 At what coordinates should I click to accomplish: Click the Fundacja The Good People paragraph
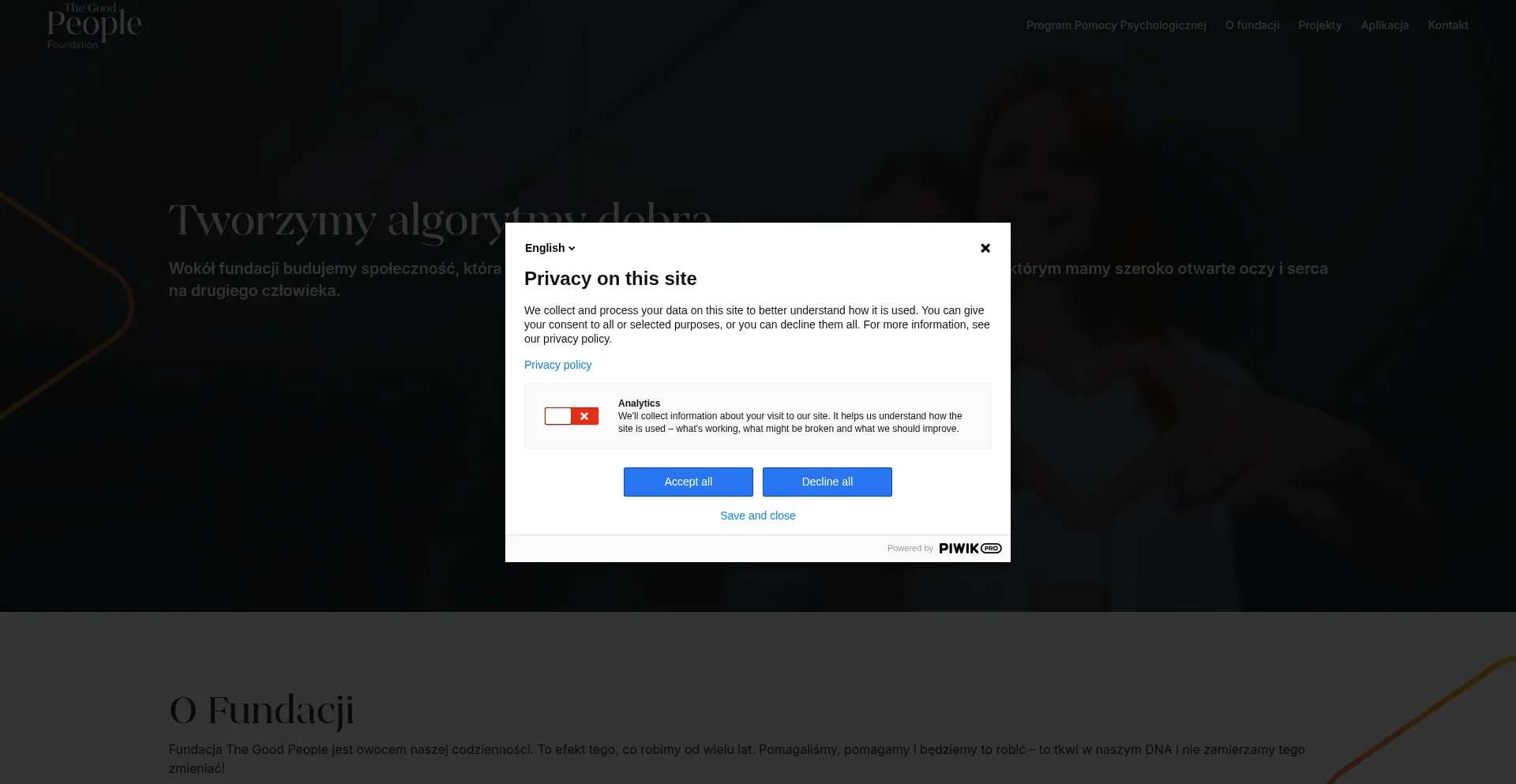pos(736,759)
